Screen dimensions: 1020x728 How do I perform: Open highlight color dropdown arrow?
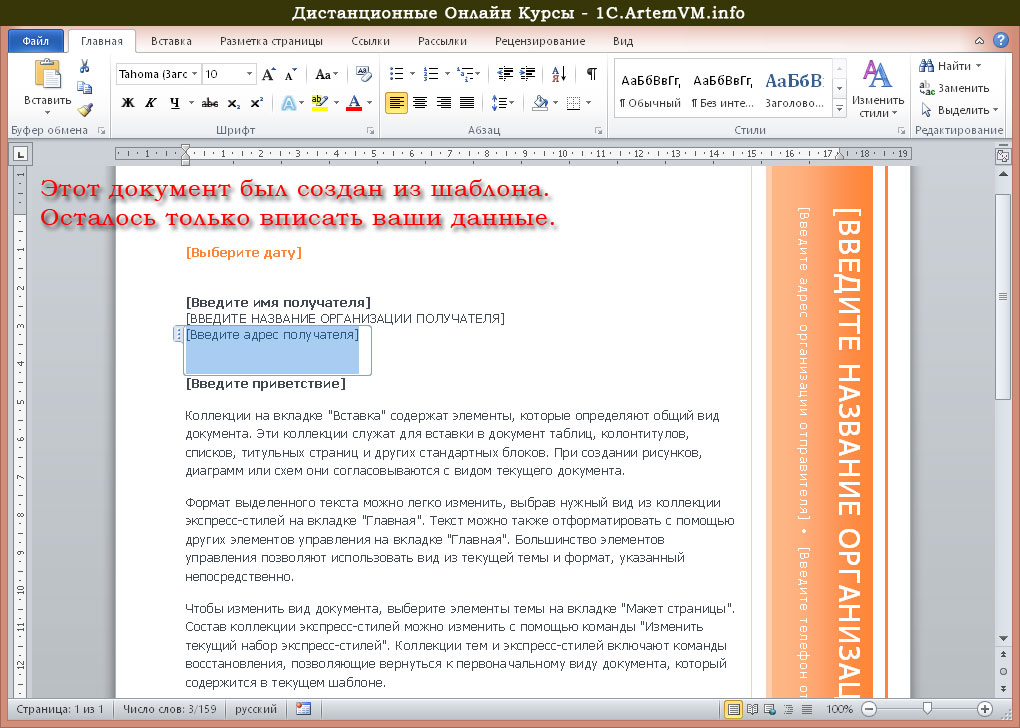click(x=336, y=103)
